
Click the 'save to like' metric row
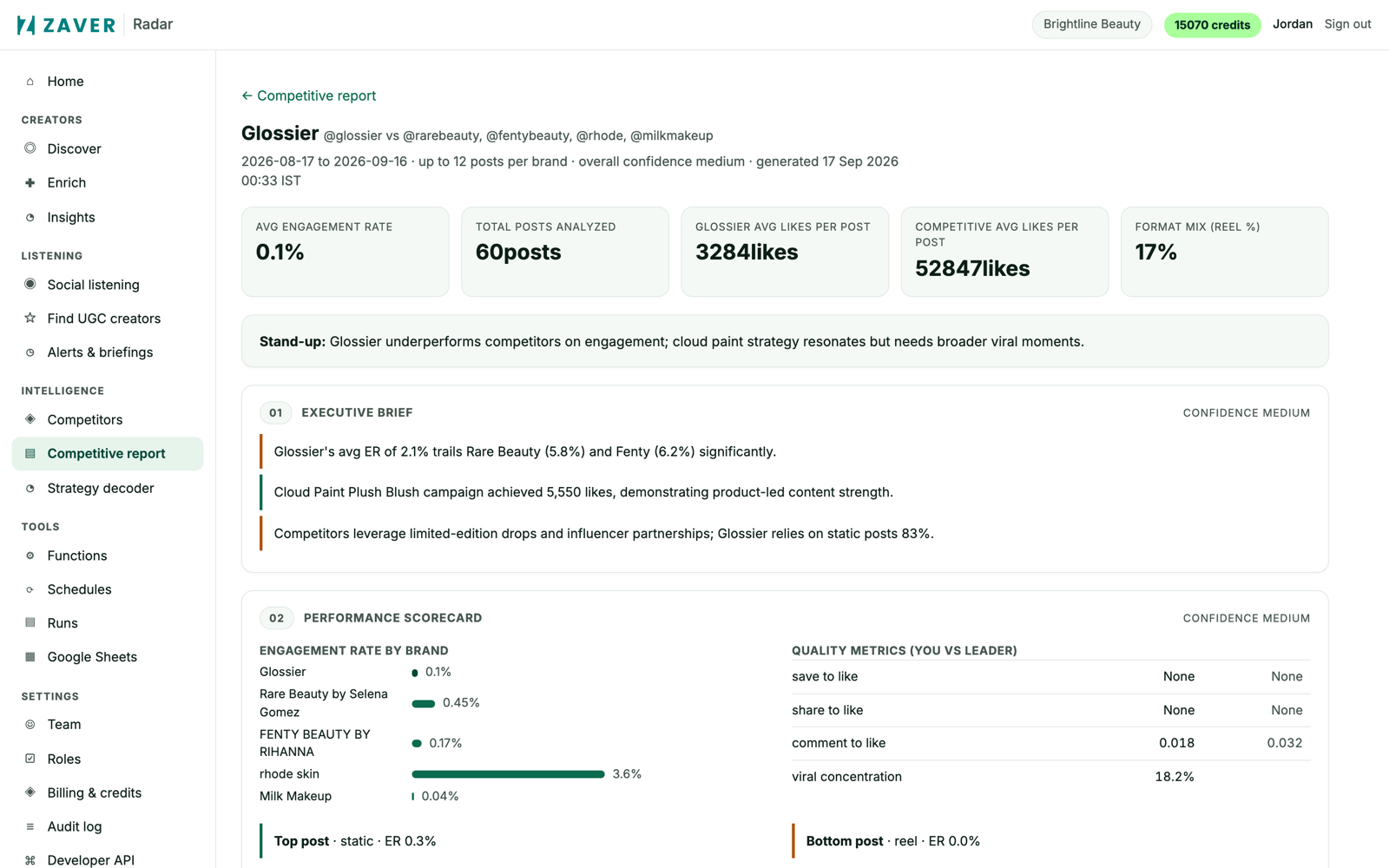pyautogui.click(x=1050, y=677)
